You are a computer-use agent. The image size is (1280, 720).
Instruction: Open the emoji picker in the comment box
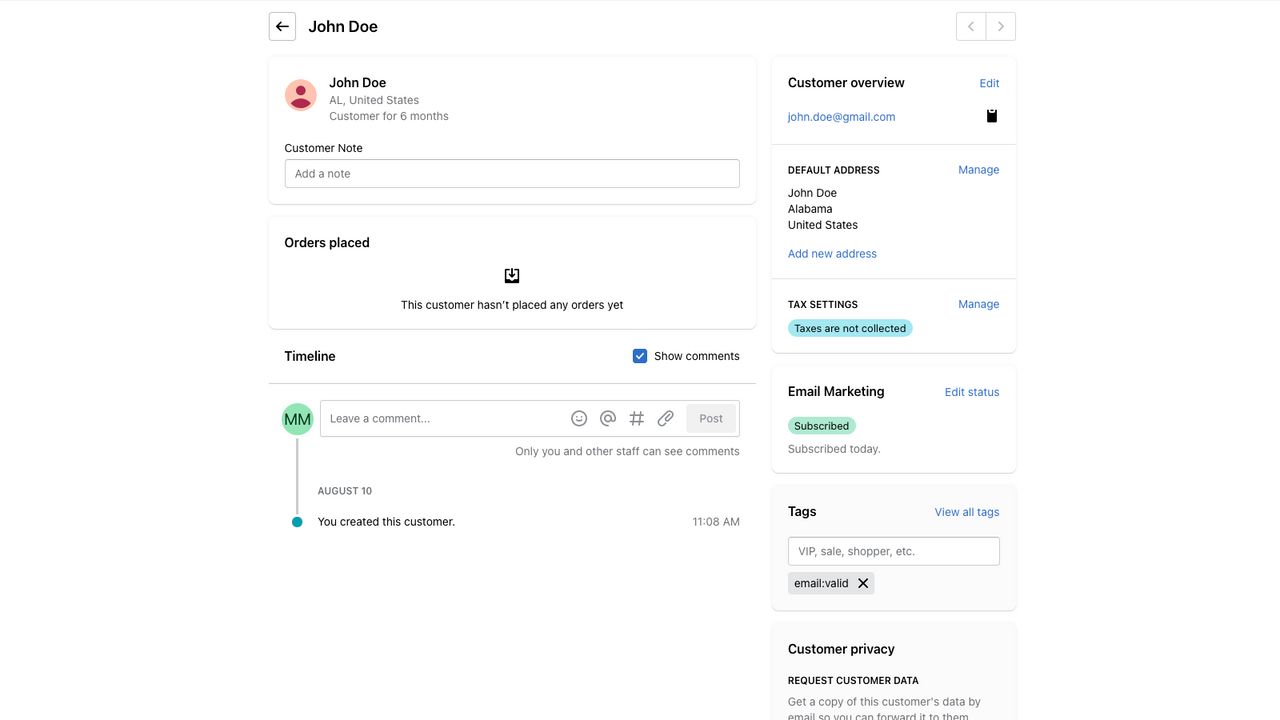[x=579, y=418]
